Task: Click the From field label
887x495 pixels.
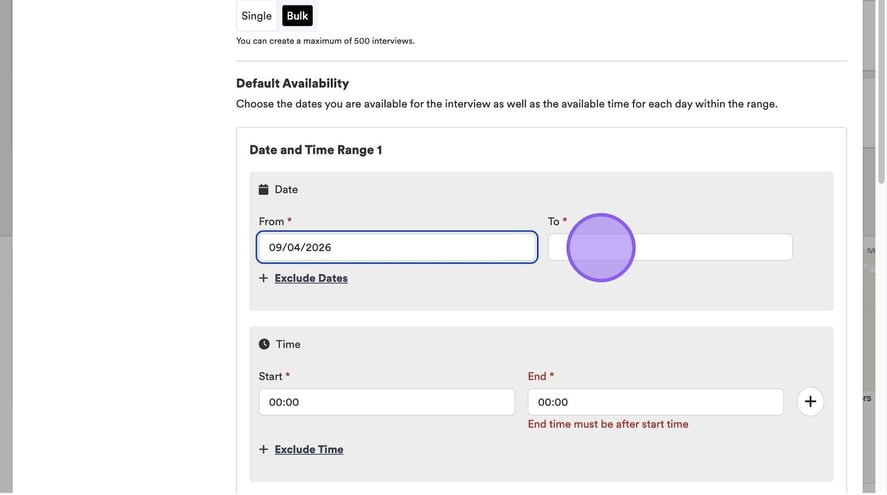Action: pyautogui.click(x=271, y=222)
